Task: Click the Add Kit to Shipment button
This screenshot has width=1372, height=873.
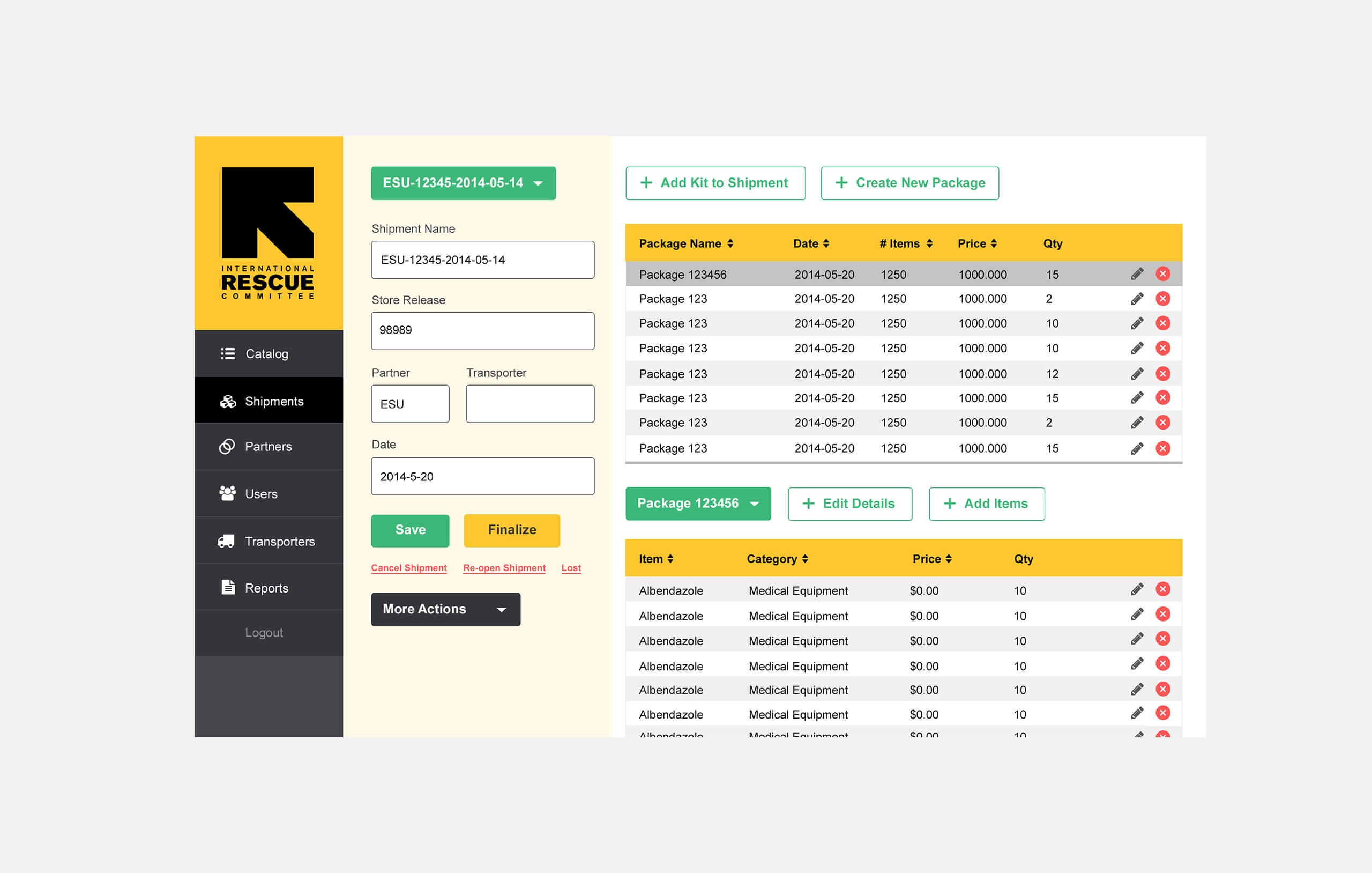Action: point(713,183)
